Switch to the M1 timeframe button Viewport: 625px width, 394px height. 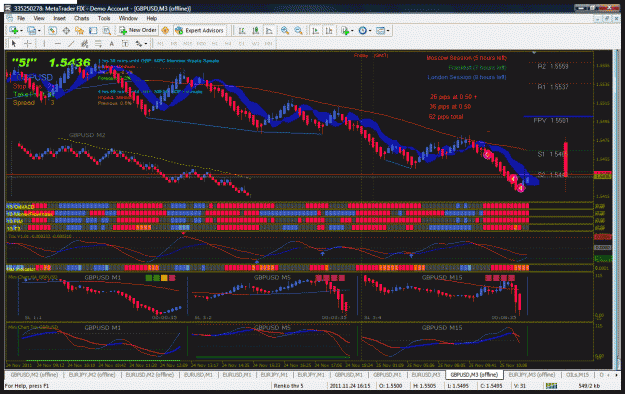tap(161, 43)
